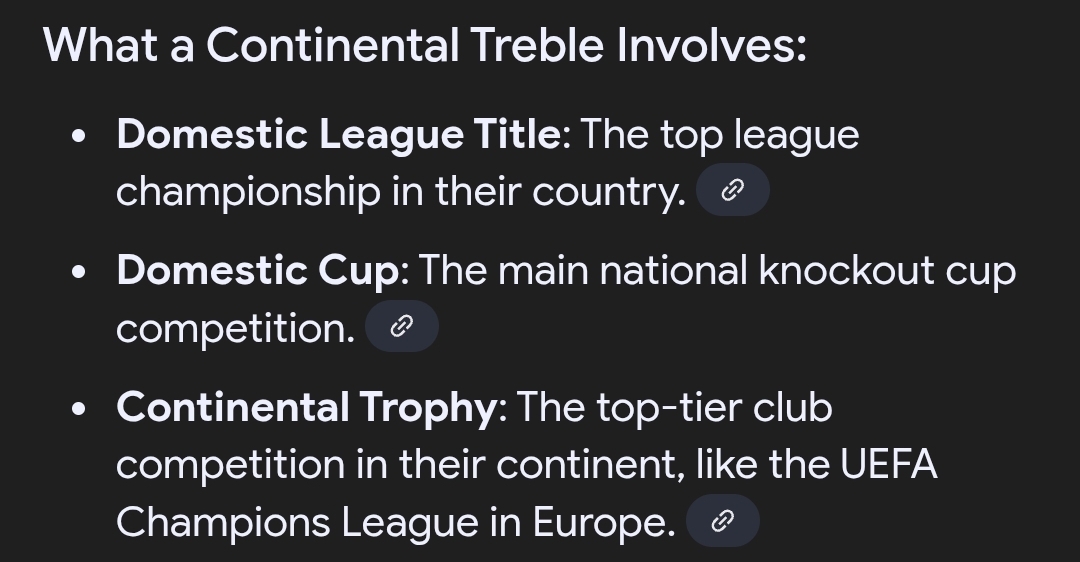Viewport: 1080px width, 562px height.
Task: Click the word 'competition.' under Domestic Cup
Action: (236, 329)
